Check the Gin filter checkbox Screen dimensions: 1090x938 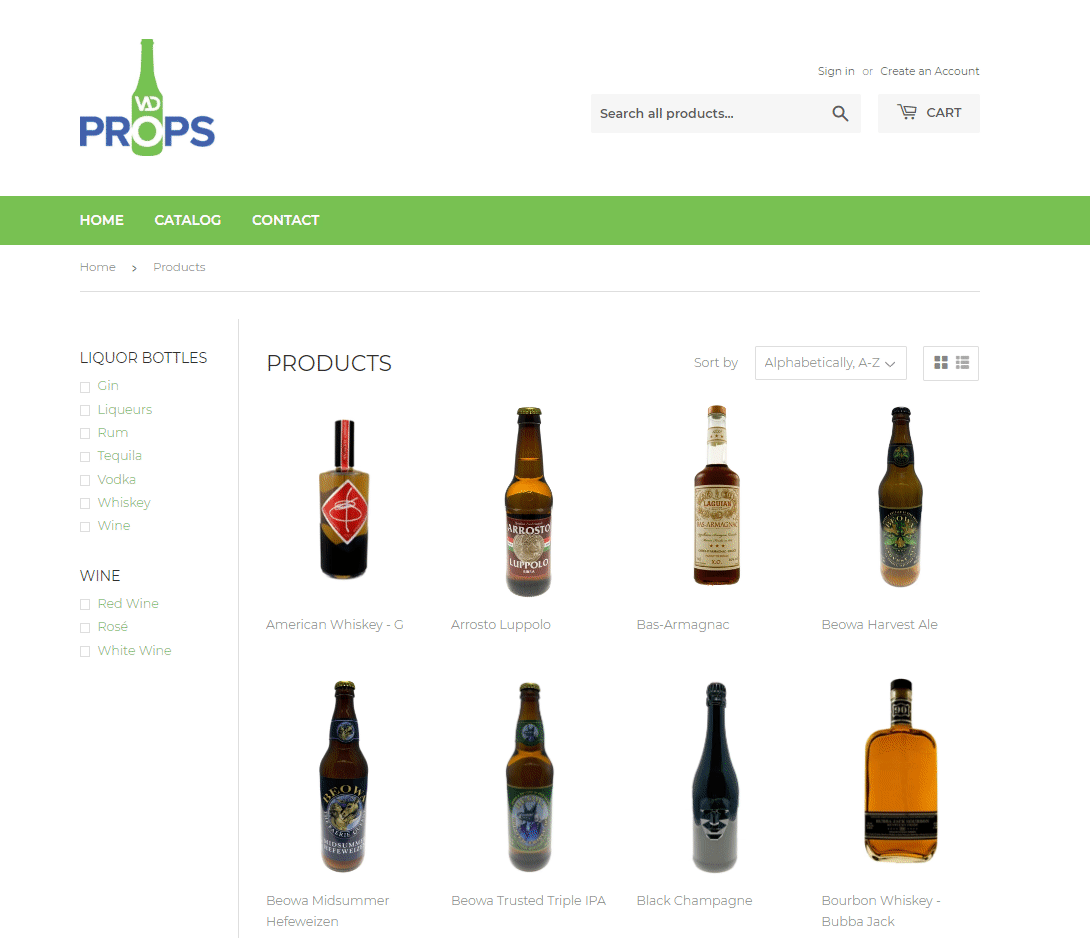click(x=85, y=387)
